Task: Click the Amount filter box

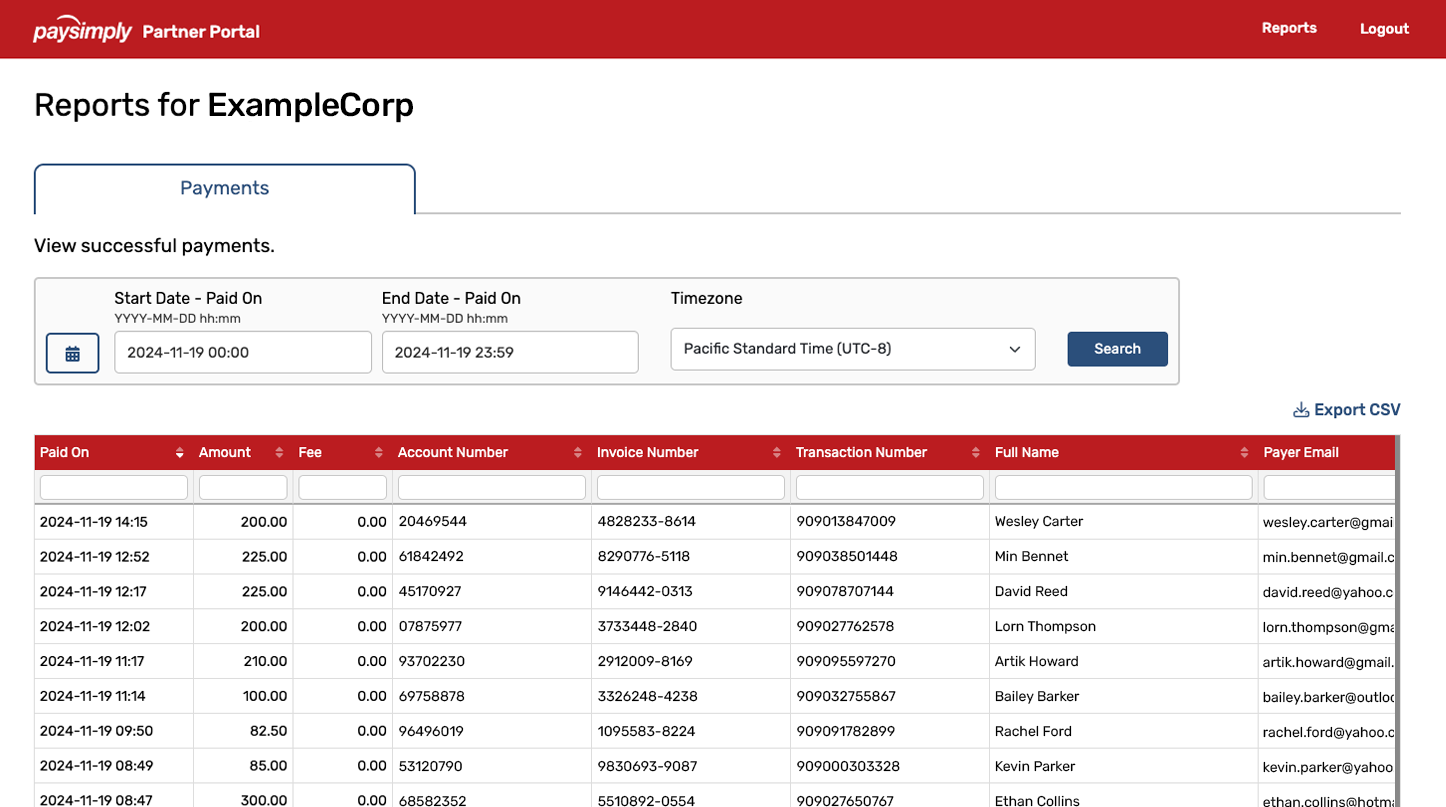Action: [243, 487]
